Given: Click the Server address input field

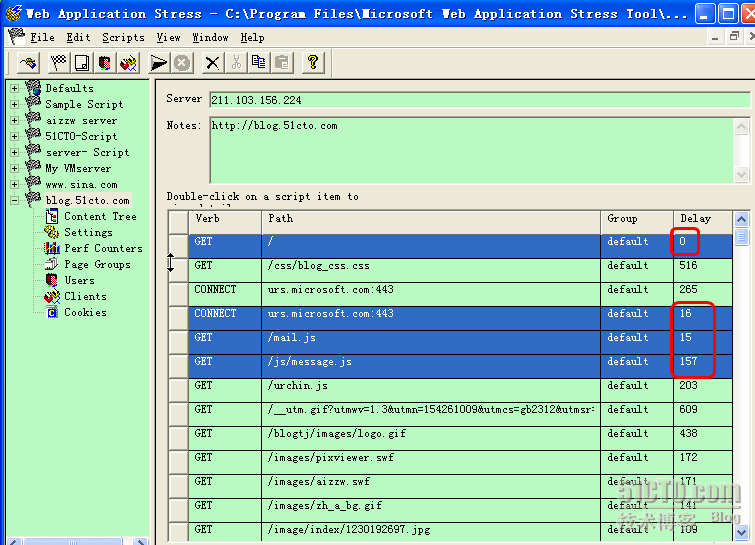Looking at the screenshot, I should pos(480,100).
